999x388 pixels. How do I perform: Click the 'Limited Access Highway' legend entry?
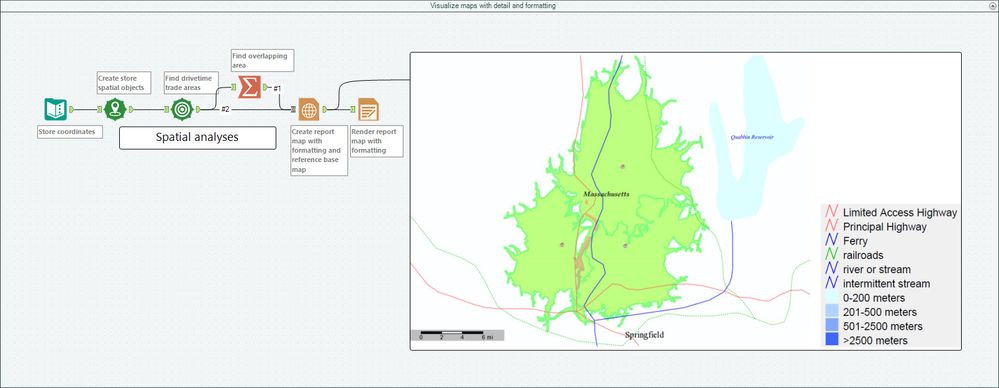[x=892, y=213]
